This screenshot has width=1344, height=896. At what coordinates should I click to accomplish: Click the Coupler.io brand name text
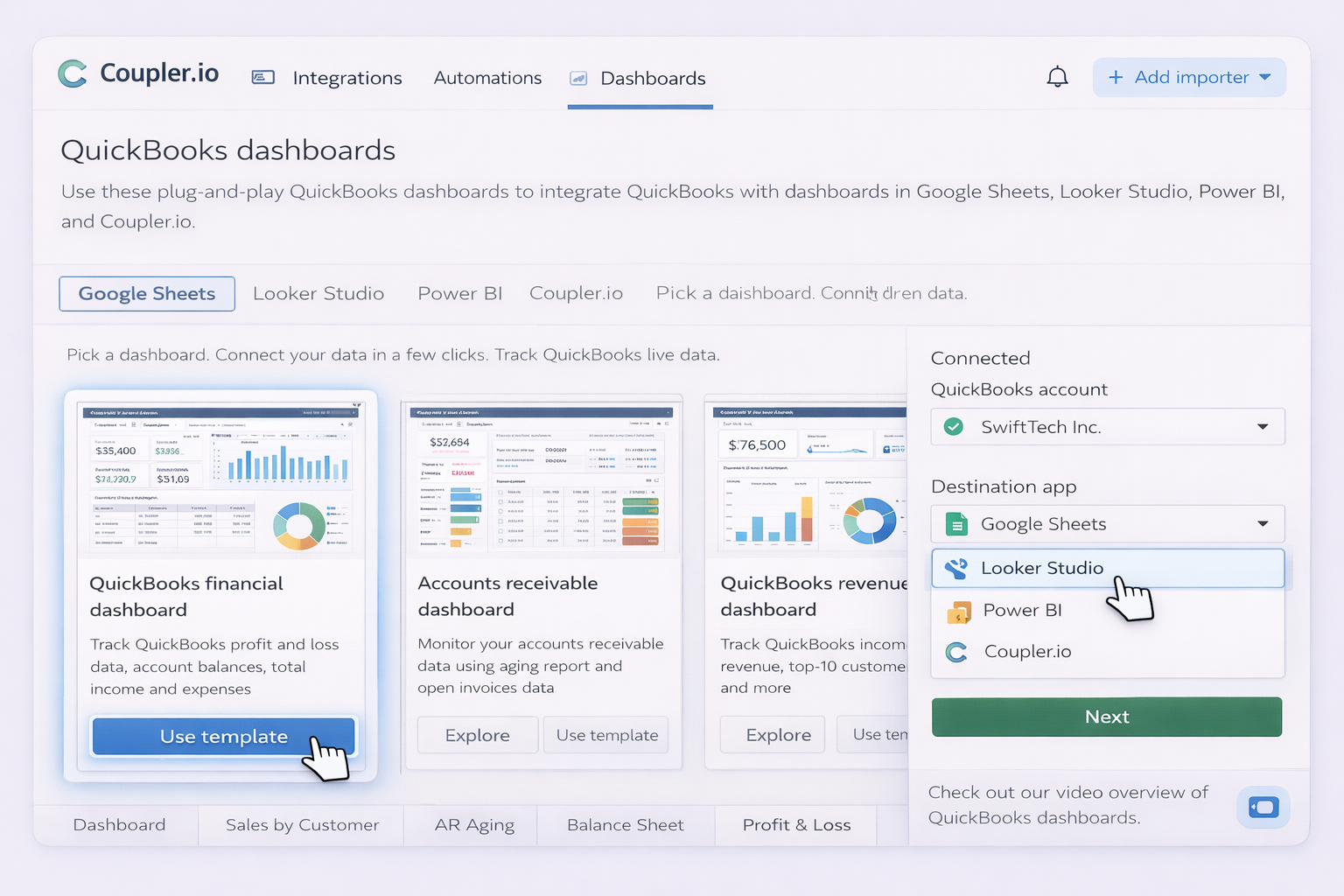159,73
